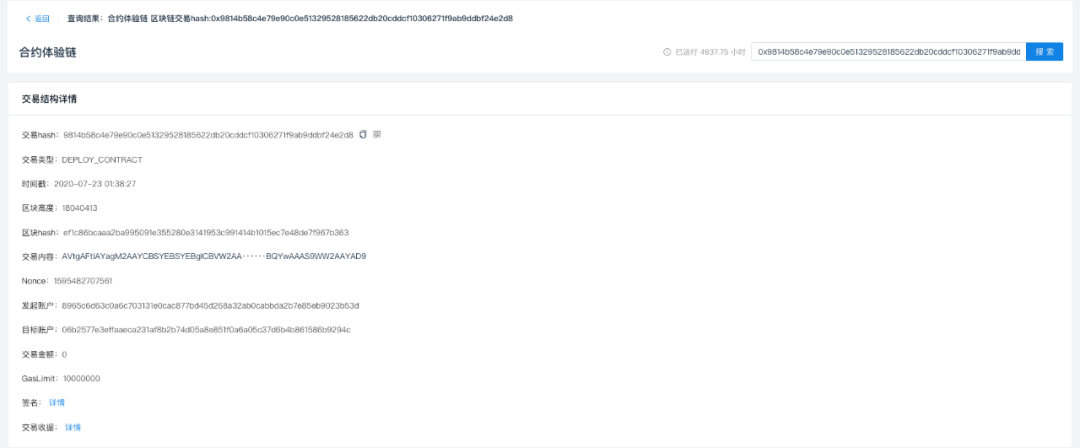Click the truncated 交易内容 value
The height and width of the screenshot is (448, 1080).
tap(213, 256)
